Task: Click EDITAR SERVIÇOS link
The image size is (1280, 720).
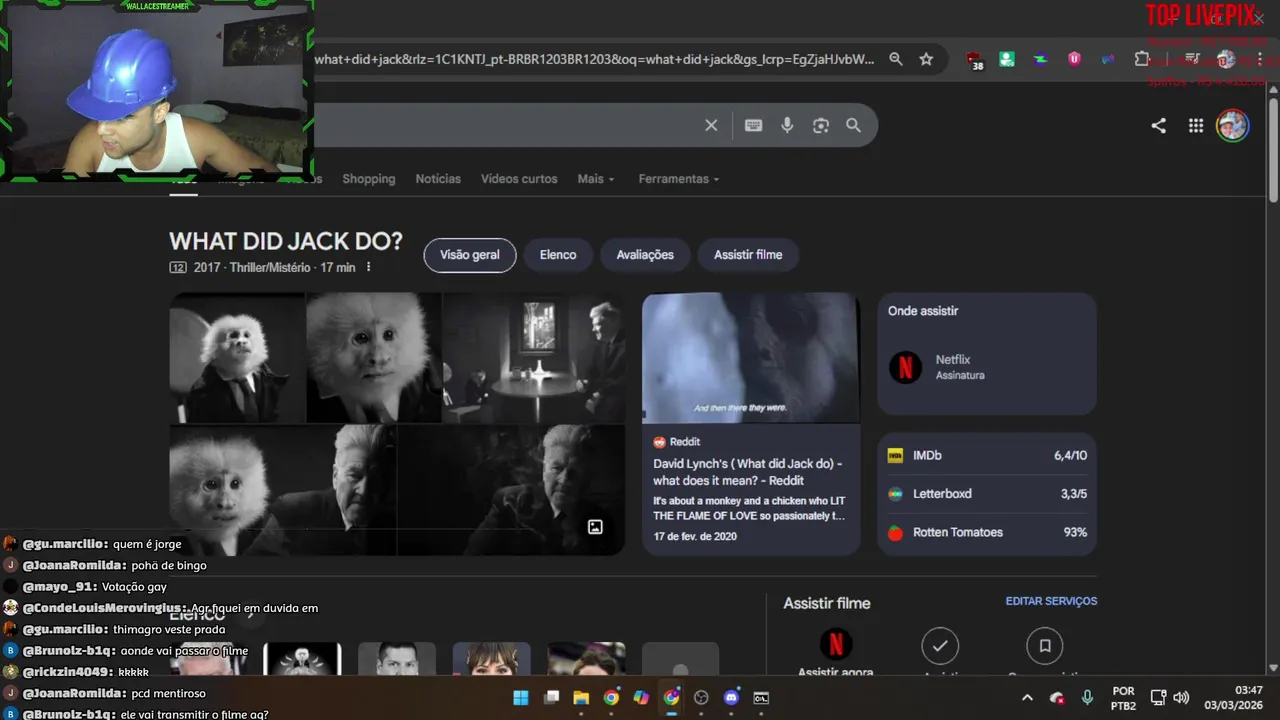Action: pyautogui.click(x=1051, y=601)
